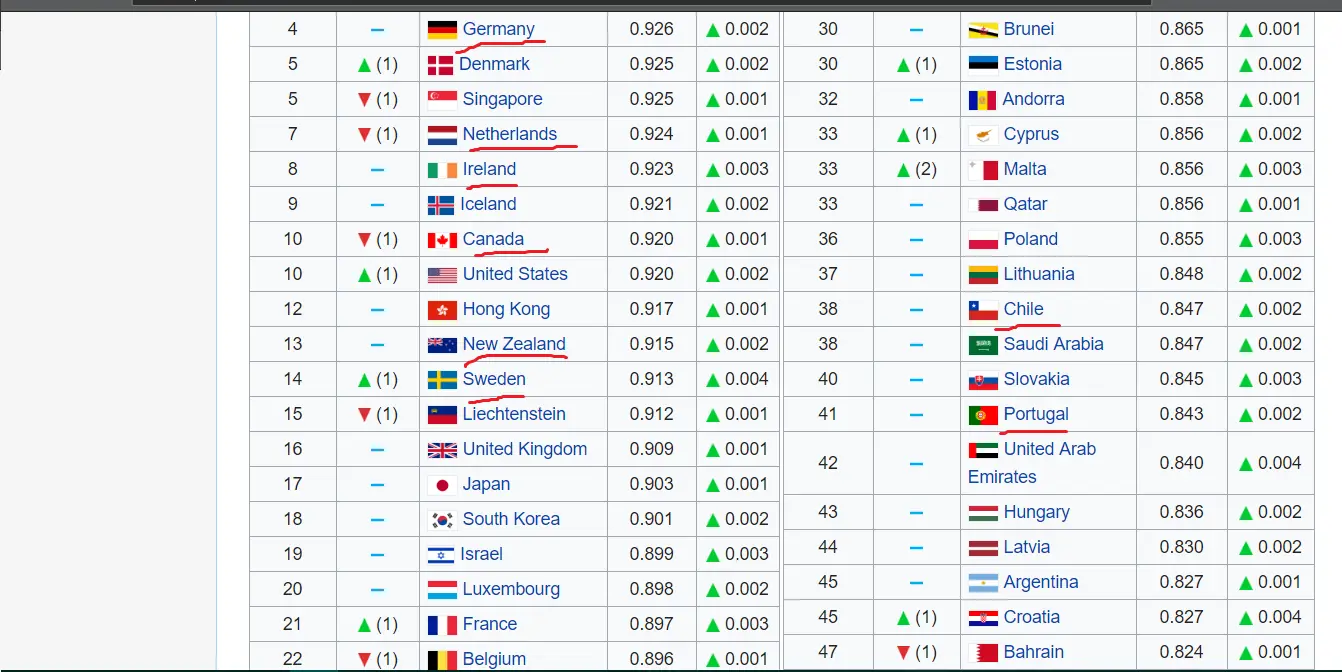
Task: Follow the Israel link
Action: [x=481, y=554]
